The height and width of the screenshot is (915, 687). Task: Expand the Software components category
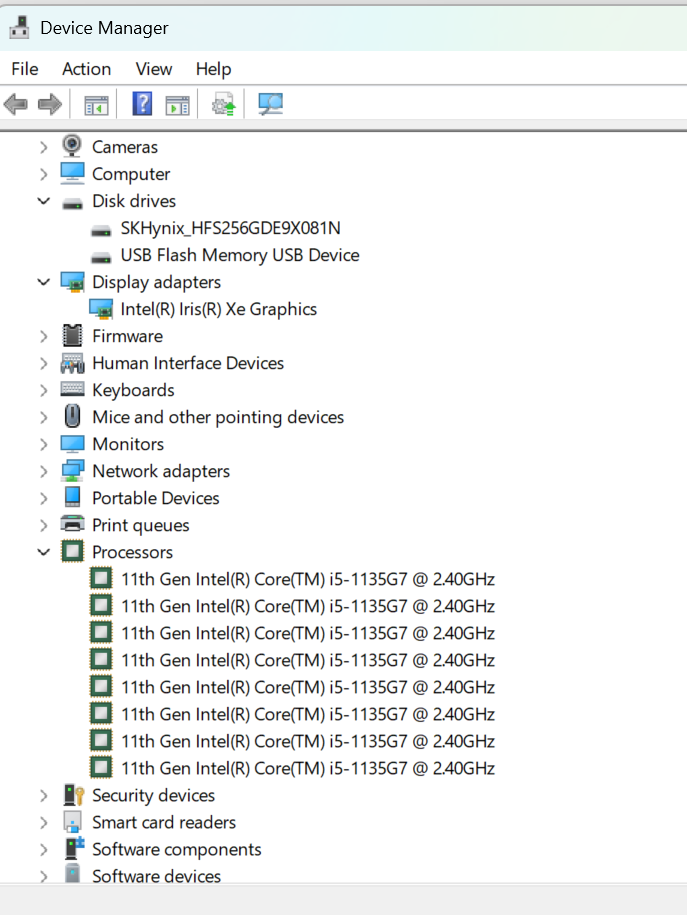tap(44, 849)
